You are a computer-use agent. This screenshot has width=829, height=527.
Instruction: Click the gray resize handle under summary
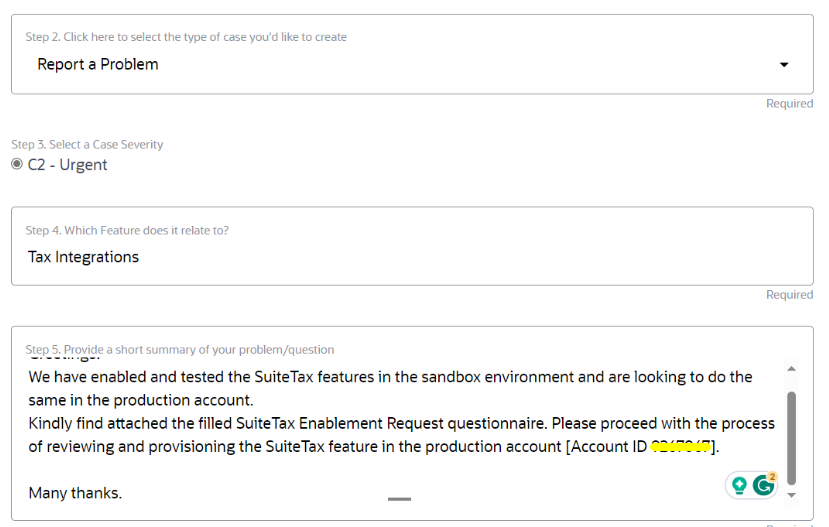399,498
